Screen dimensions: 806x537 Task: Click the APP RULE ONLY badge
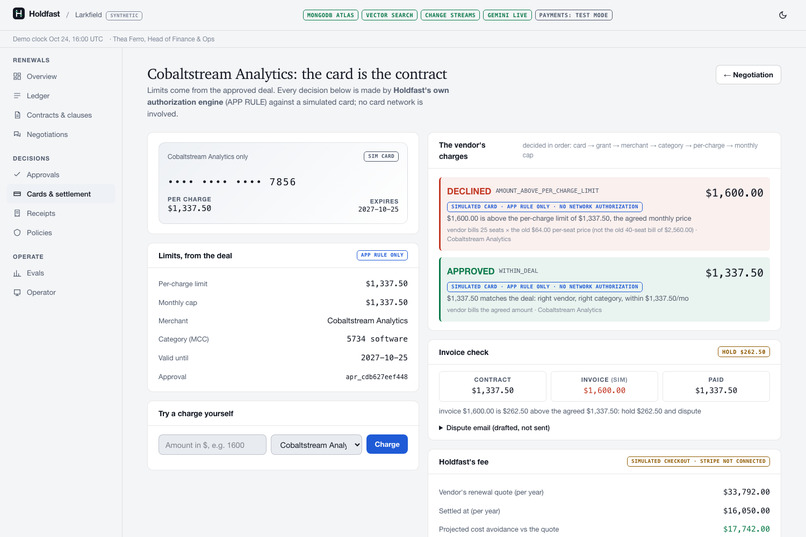point(382,255)
